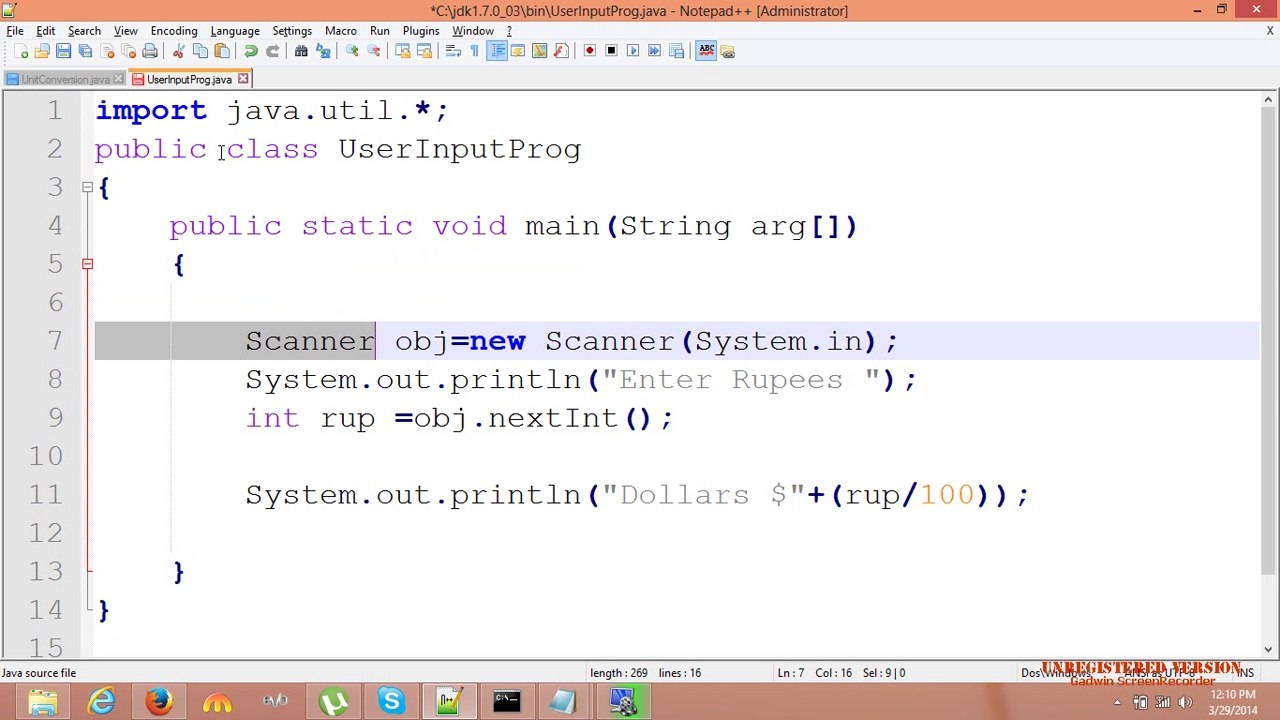Toggle synchronize vertical scrolling
Viewport: 1280px width, 720px height.
(x=402, y=51)
